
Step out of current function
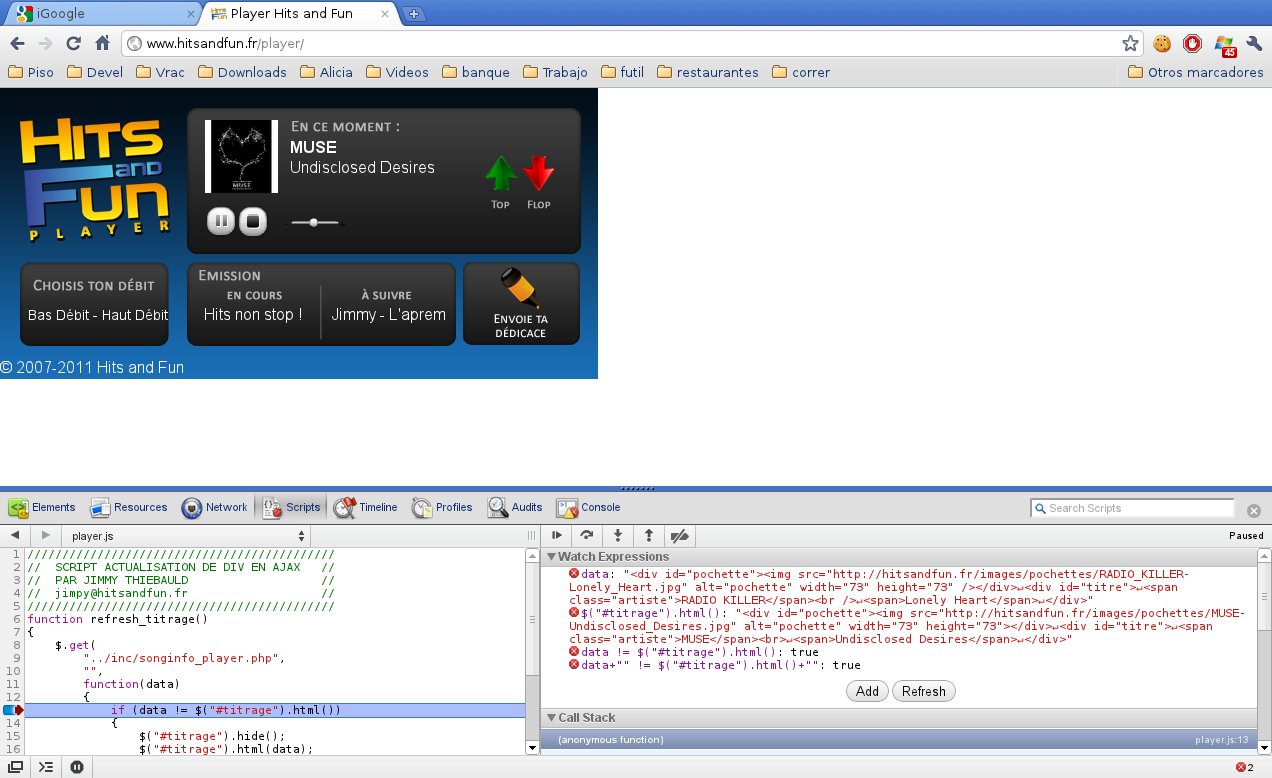[648, 536]
